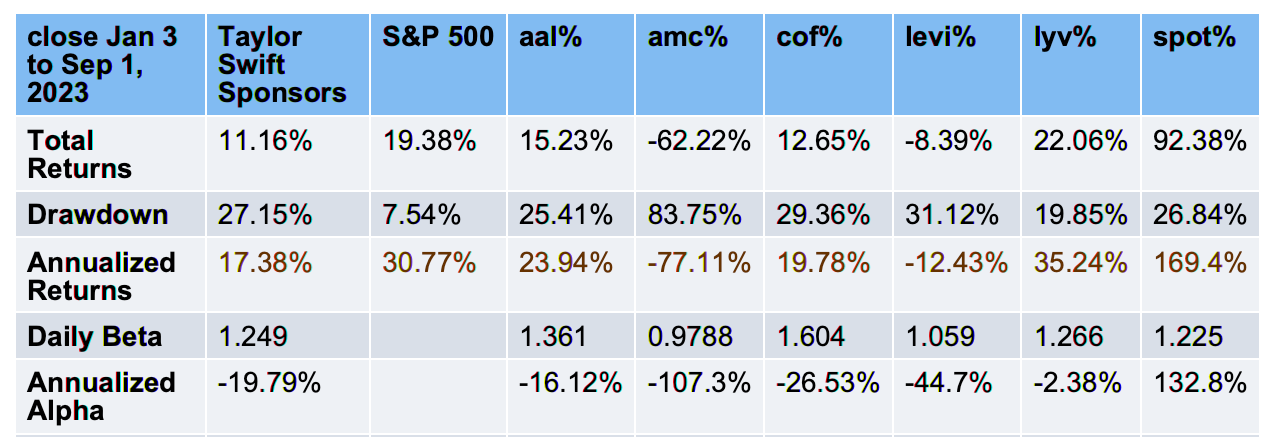Select the -62.22% amc total return cell
The height and width of the screenshot is (437, 1271).
(x=699, y=140)
